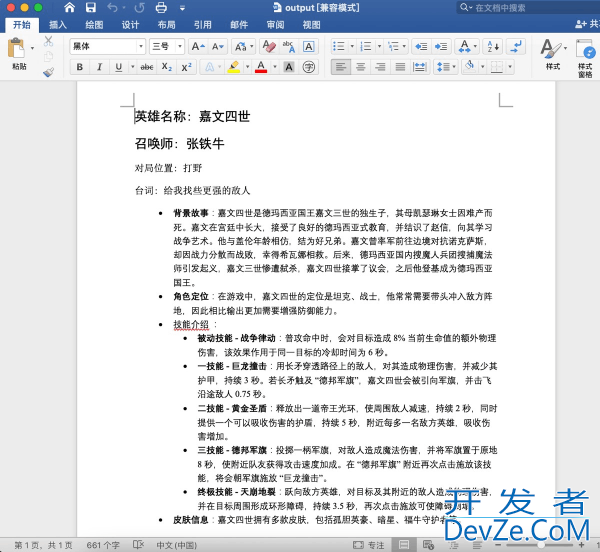The height and width of the screenshot is (552, 600).
Task: Apply distributed alignment
Action: point(420,67)
